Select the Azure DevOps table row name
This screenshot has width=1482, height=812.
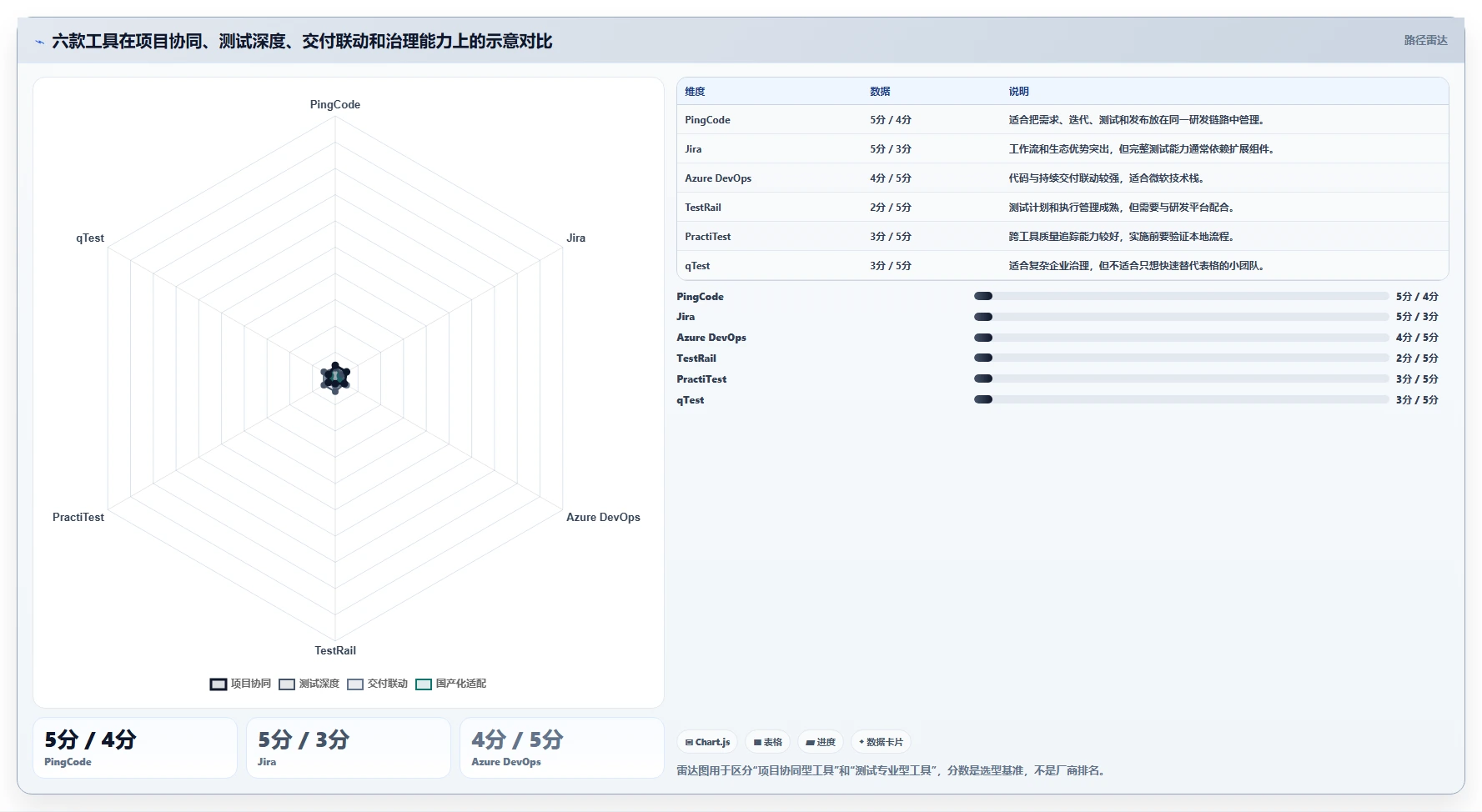(x=718, y=178)
